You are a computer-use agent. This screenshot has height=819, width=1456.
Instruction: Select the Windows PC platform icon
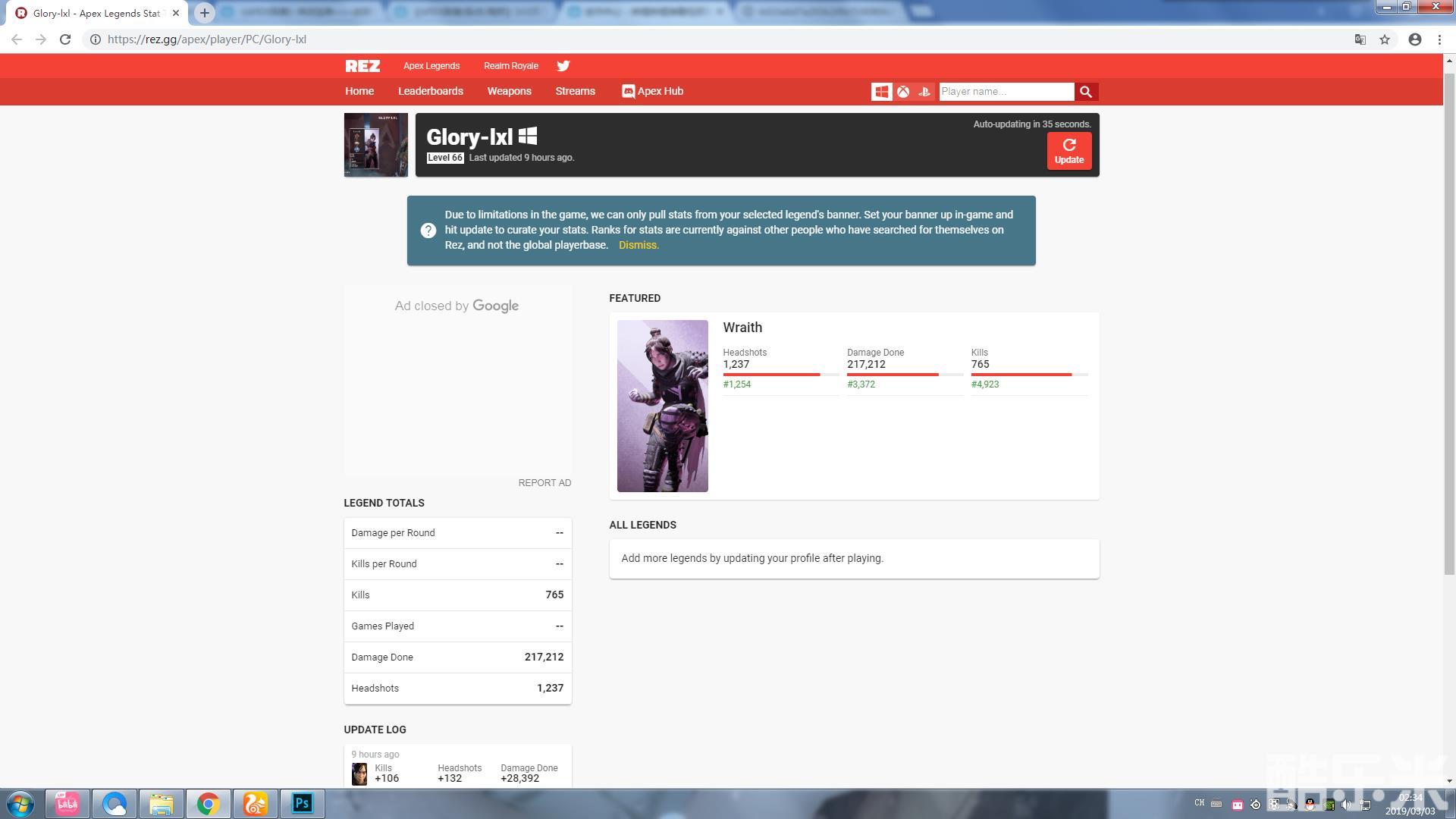tap(881, 92)
